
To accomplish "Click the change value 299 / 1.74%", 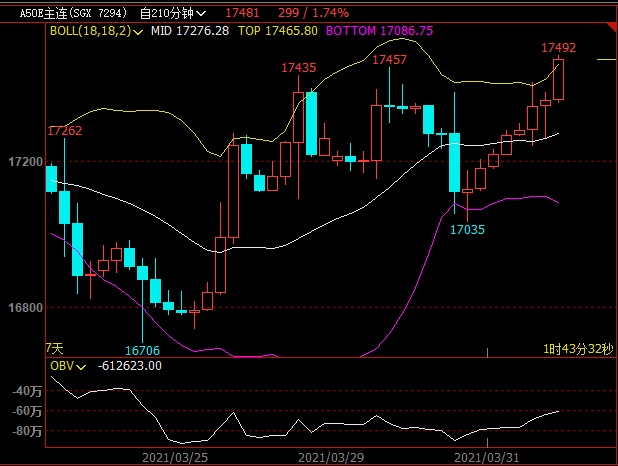I will click(x=313, y=13).
